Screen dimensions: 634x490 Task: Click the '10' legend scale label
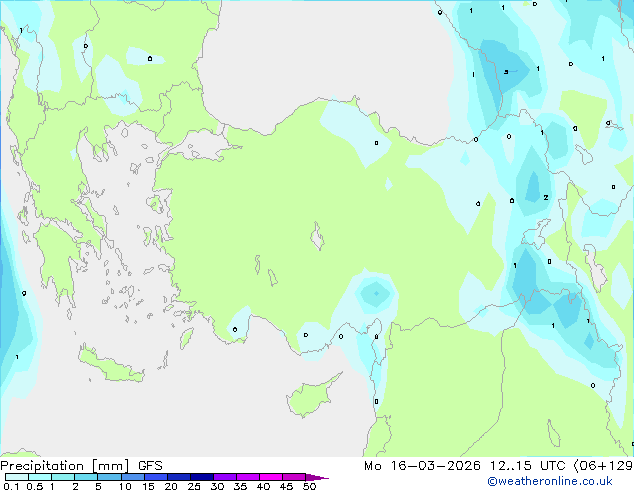click(x=125, y=486)
